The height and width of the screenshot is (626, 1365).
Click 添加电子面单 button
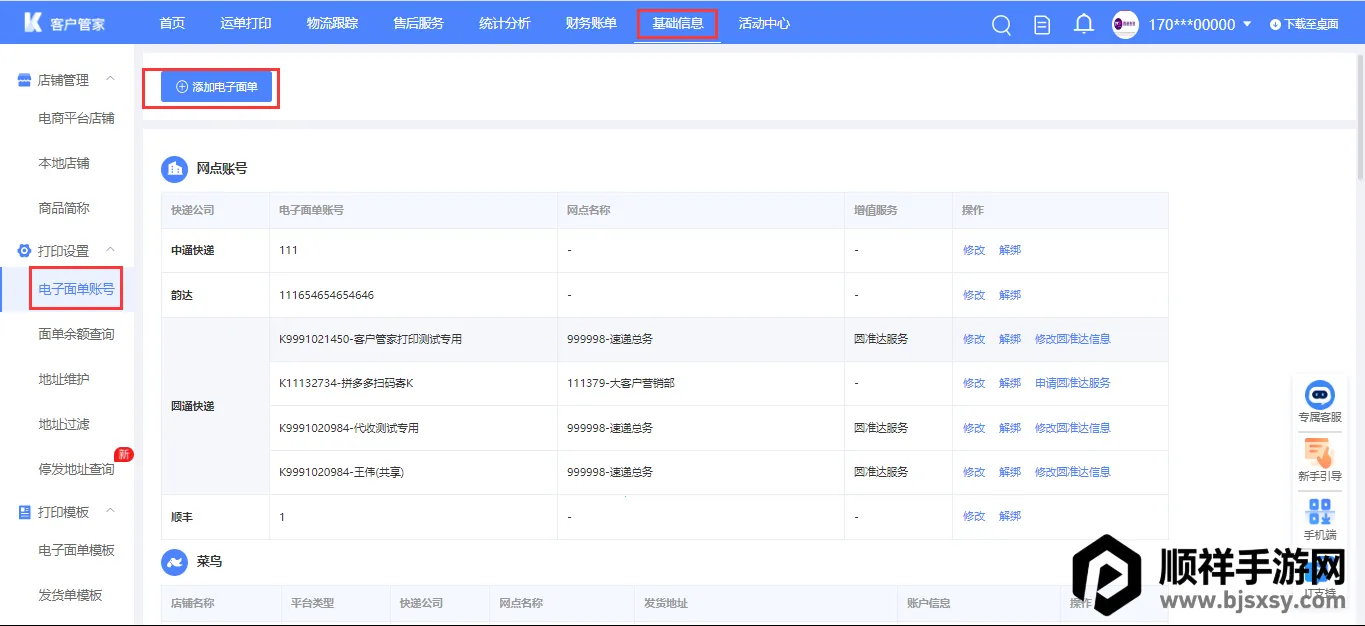pyautogui.click(x=216, y=87)
